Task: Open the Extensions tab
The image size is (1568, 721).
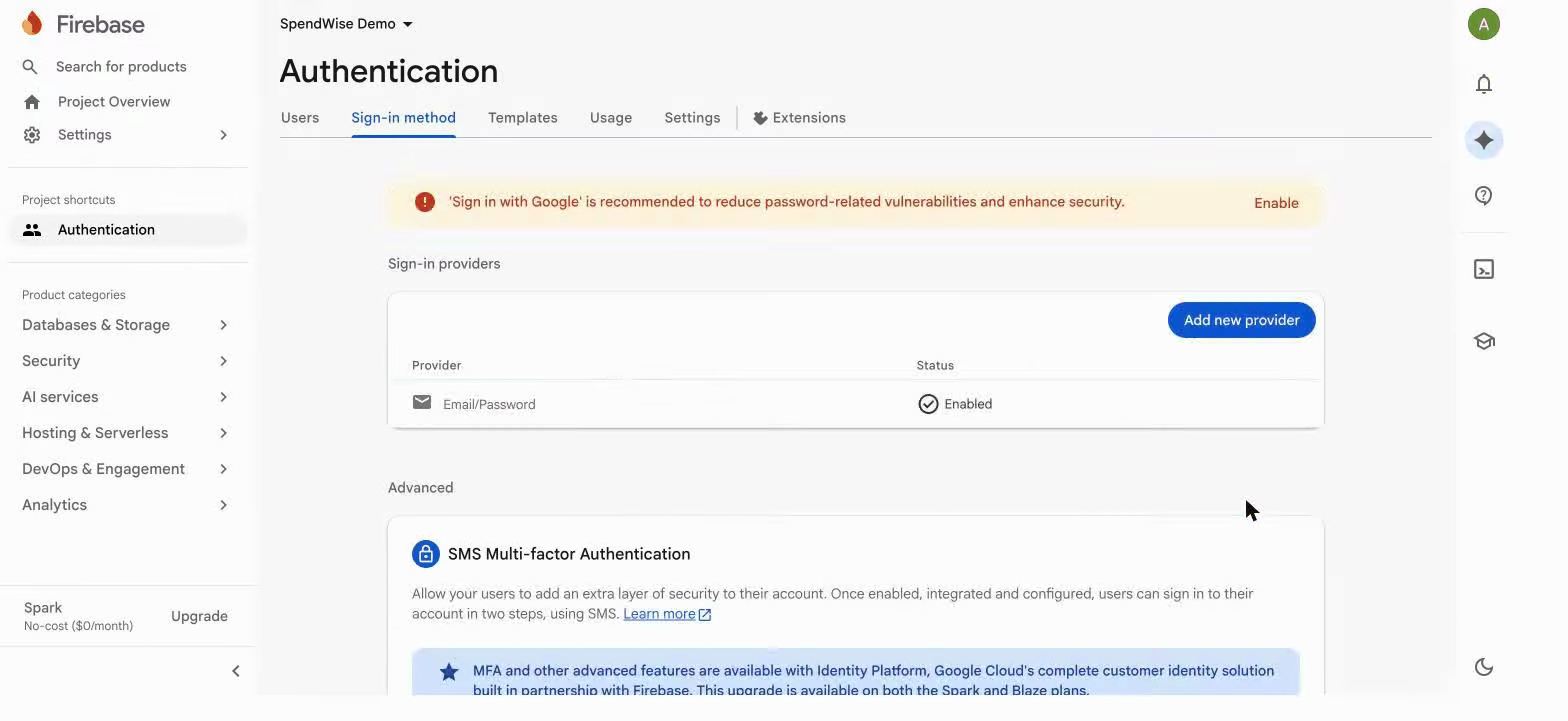Action: pos(799,118)
